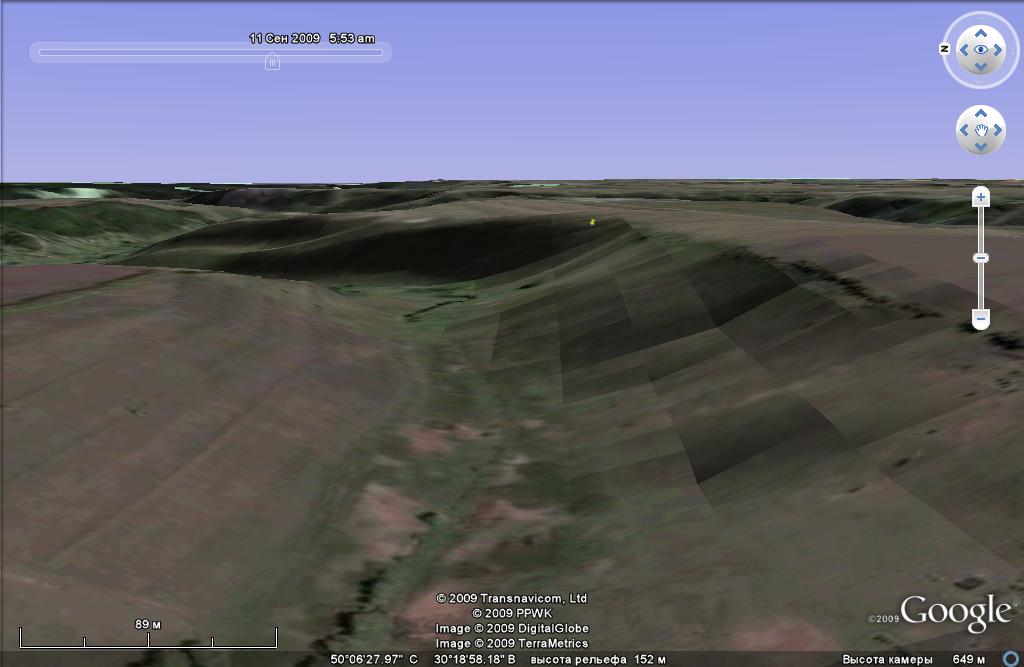Click the hand icon in the move joystick
Image resolution: width=1024 pixels, height=667 pixels.
point(981,130)
